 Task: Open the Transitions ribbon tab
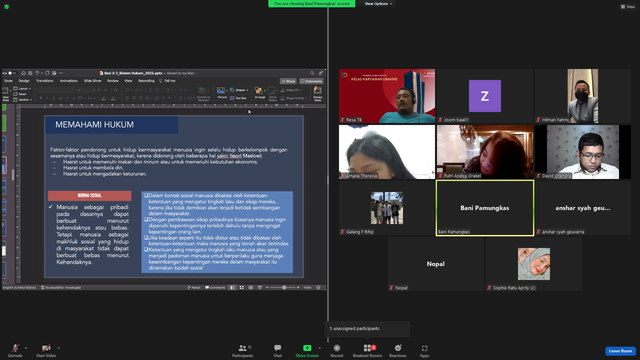coord(44,81)
